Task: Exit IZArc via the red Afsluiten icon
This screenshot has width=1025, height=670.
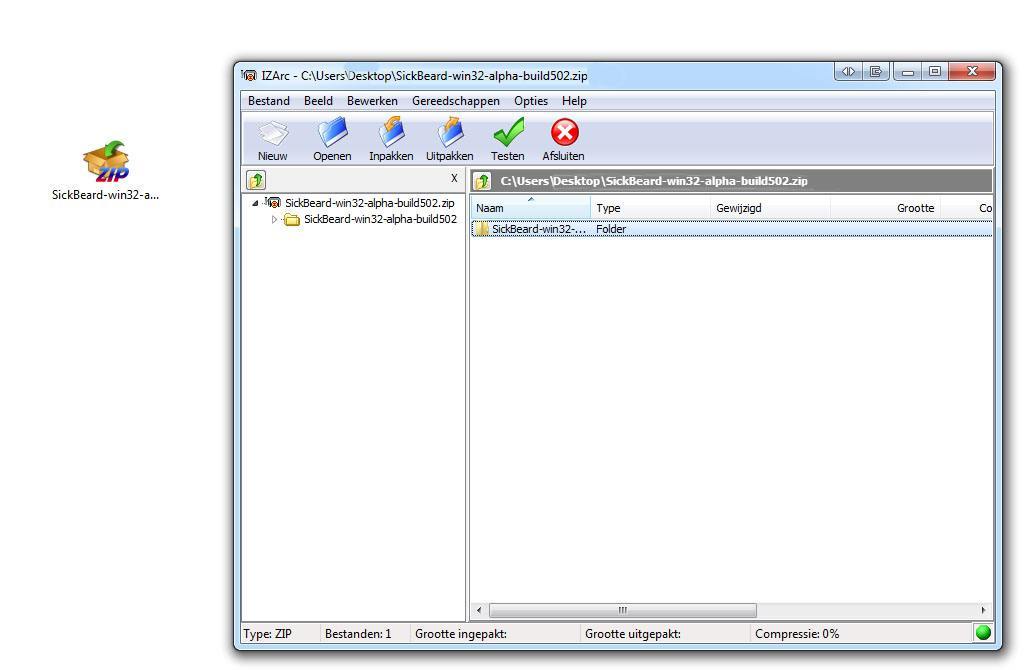Action: [x=564, y=132]
